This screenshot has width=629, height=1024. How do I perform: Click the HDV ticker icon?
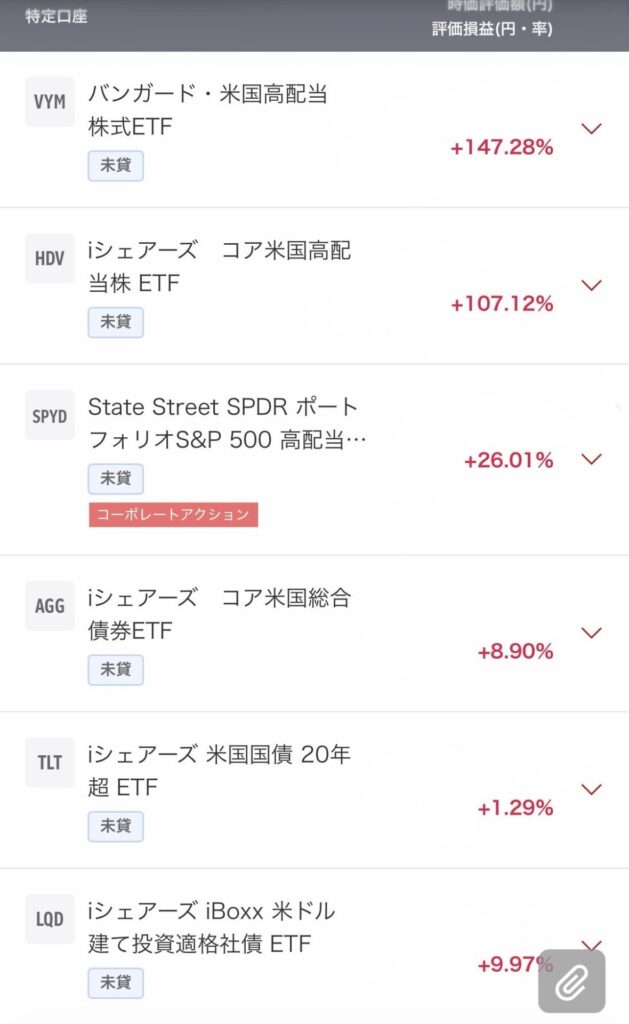click(x=50, y=258)
